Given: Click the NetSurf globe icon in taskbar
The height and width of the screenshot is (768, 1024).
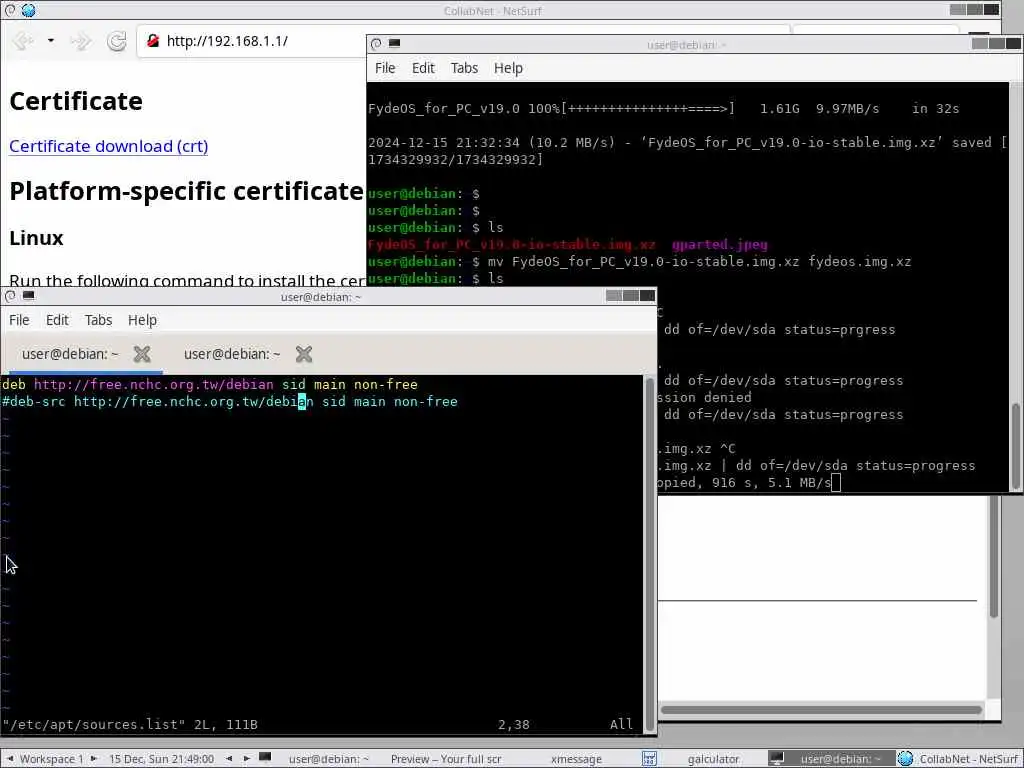Looking at the screenshot, I should point(905,758).
